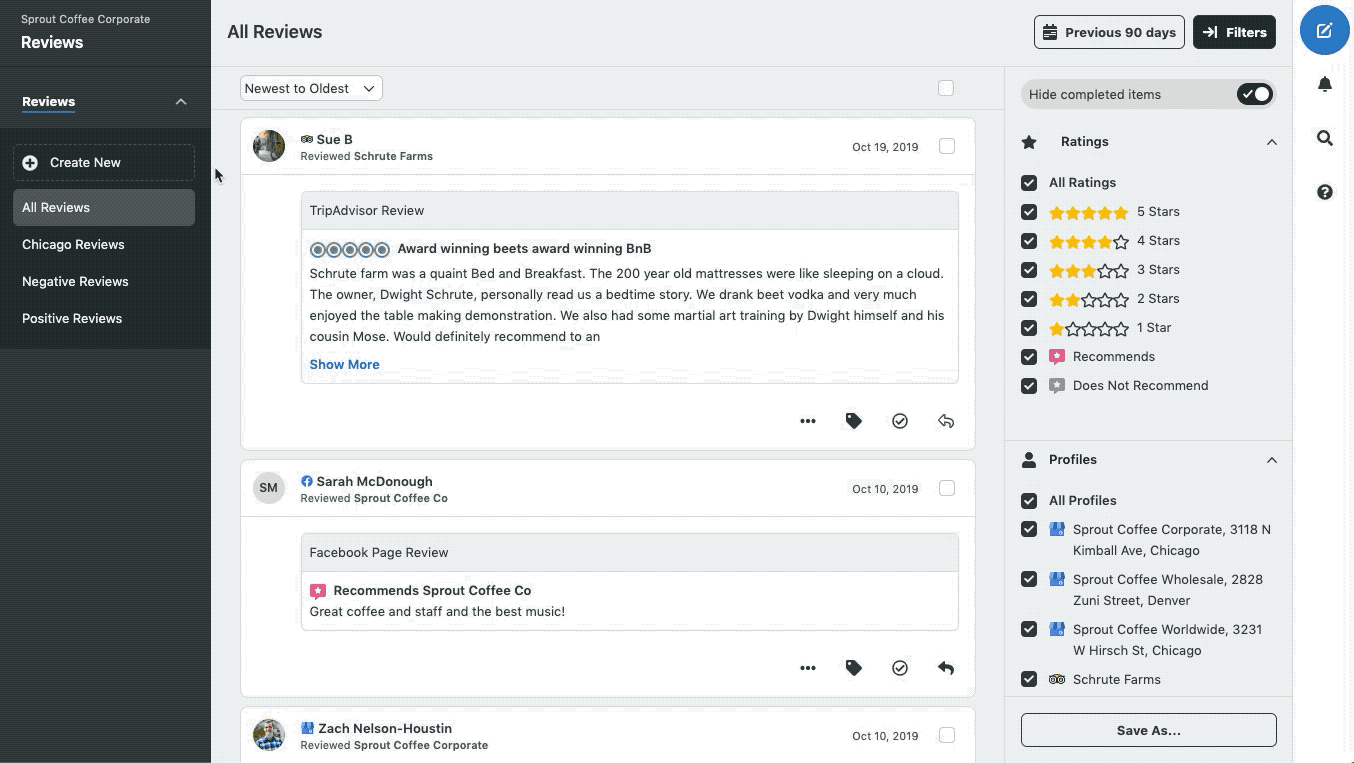
Task: Uncheck Sprout Coffee Corporate profile checkbox
Action: (x=1029, y=530)
